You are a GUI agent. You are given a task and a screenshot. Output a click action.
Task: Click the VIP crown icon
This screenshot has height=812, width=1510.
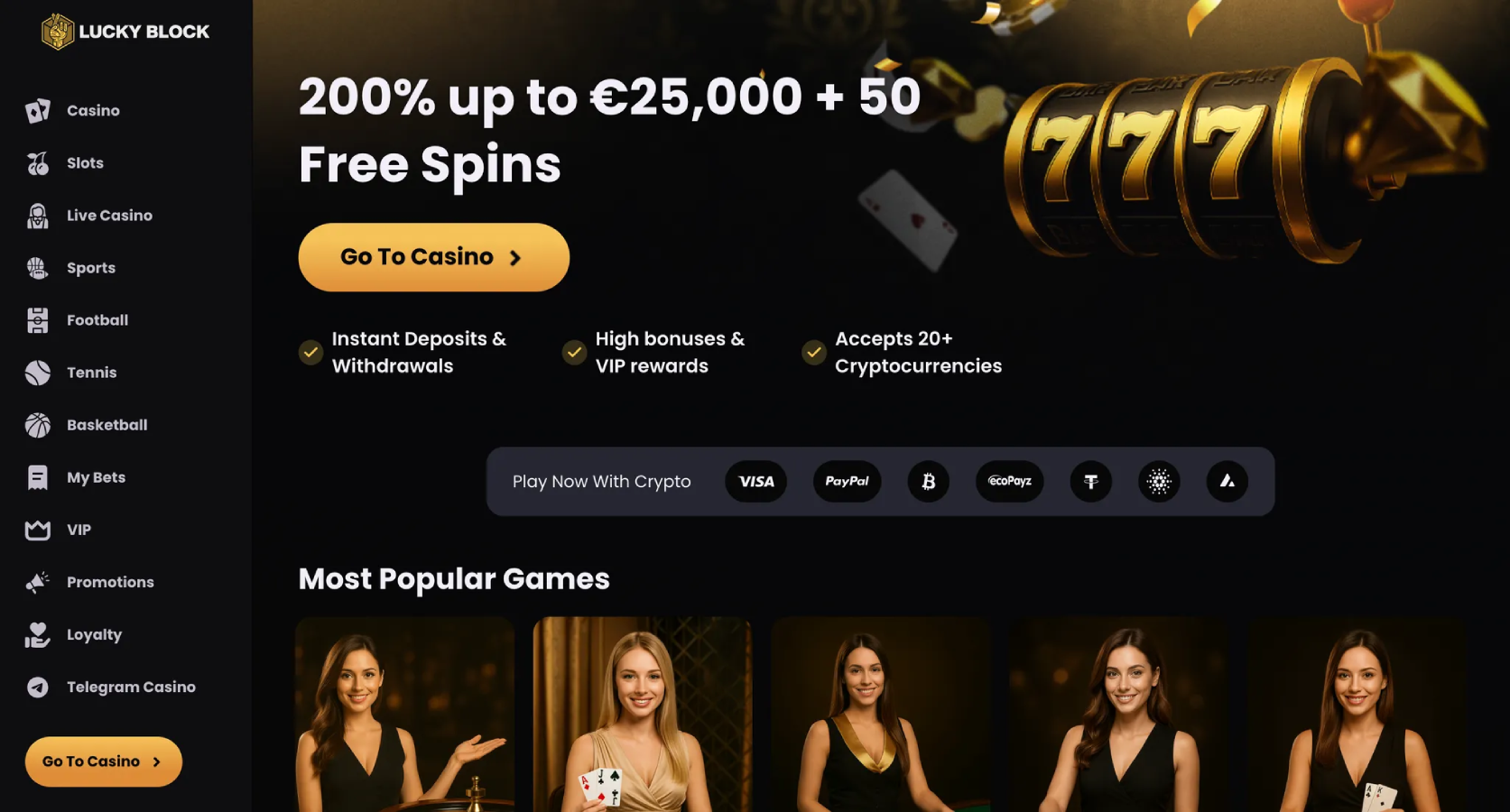38,531
